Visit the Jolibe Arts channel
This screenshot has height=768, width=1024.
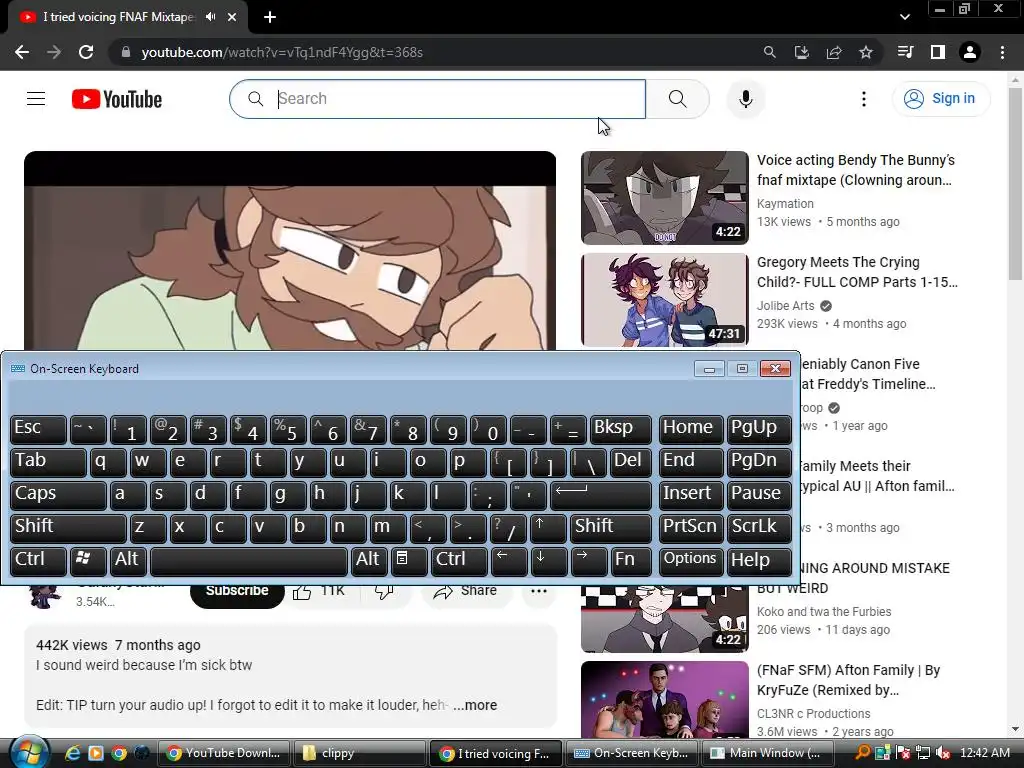tap(786, 306)
